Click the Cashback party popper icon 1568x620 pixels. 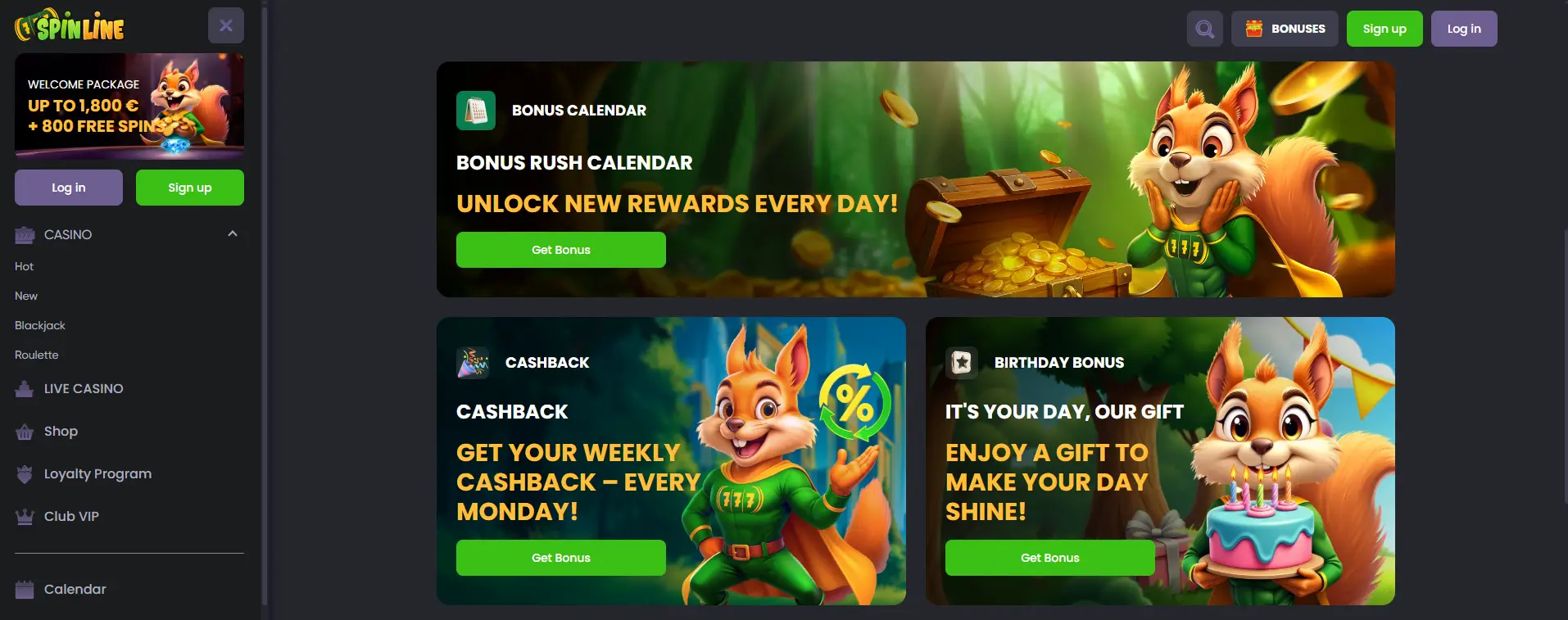(473, 363)
